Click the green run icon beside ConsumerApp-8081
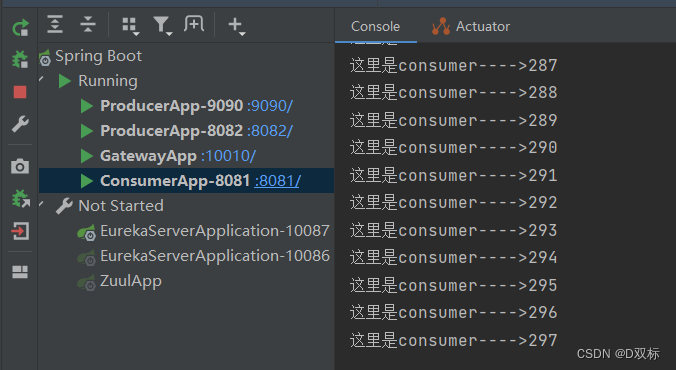The height and width of the screenshot is (370, 676). 87,181
